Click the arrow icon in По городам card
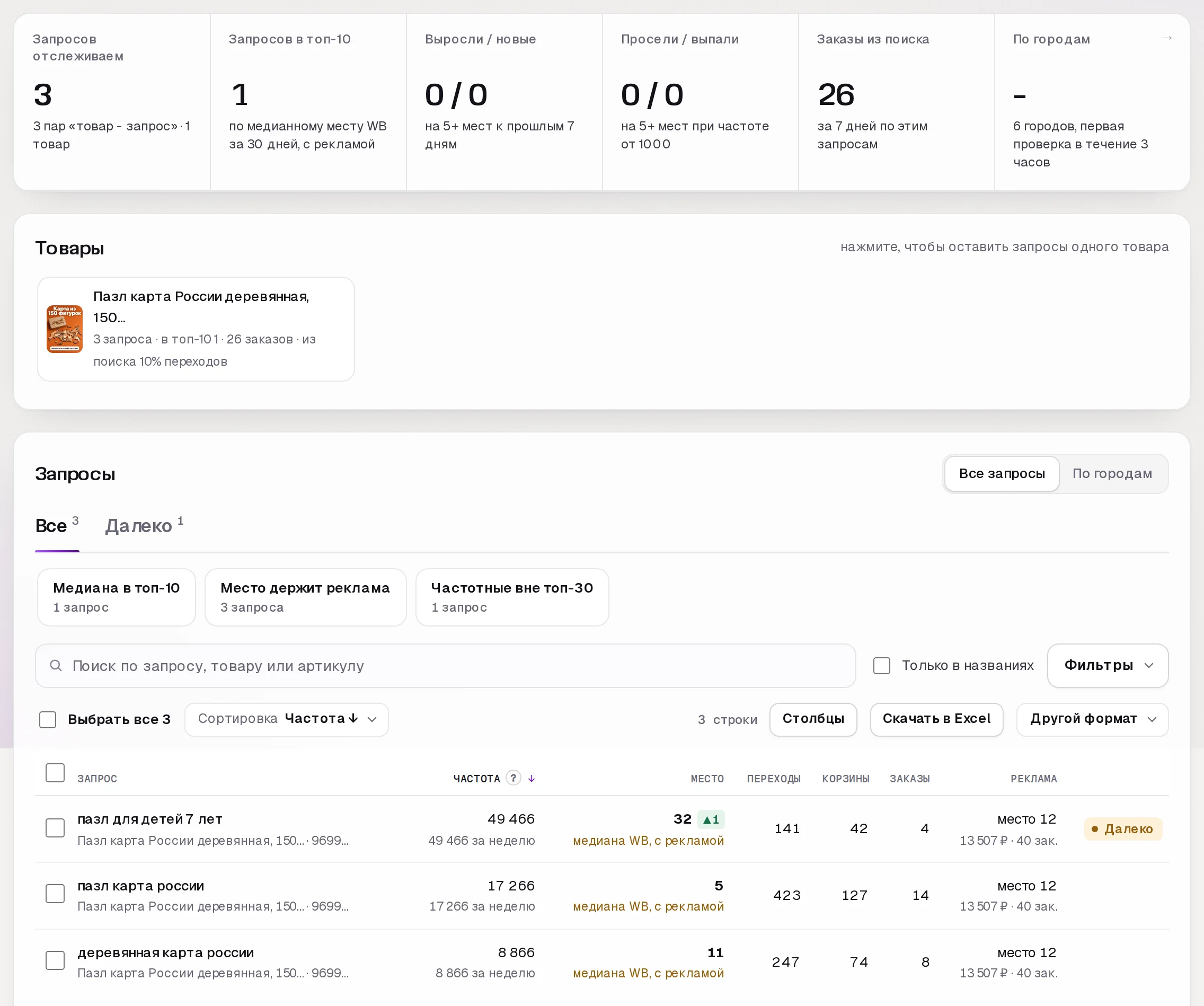The width and height of the screenshot is (1204, 1006). pos(1167,38)
